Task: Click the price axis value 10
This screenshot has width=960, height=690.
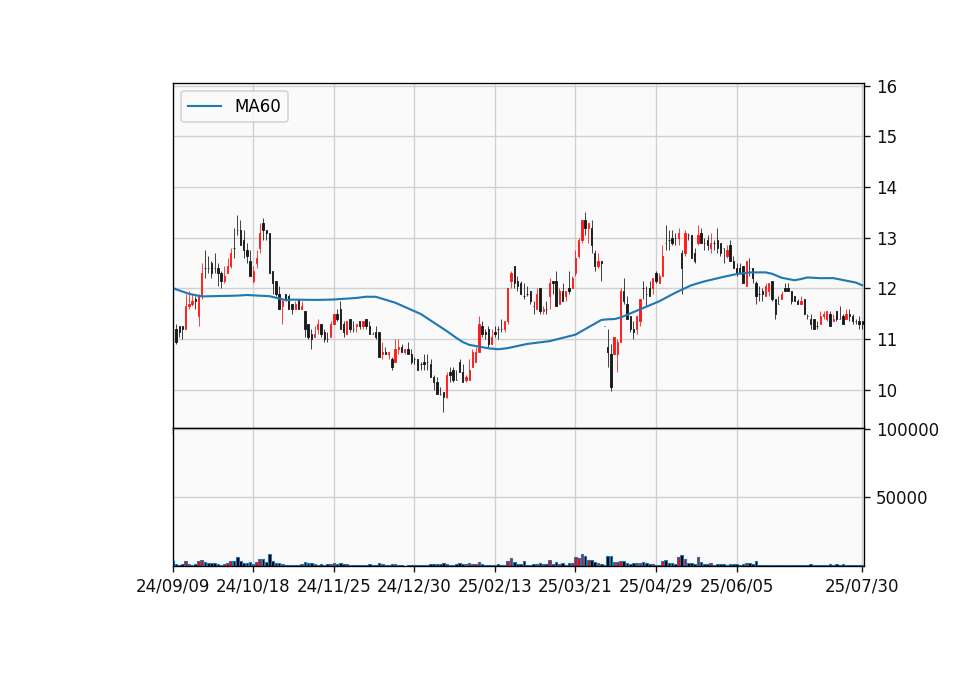Action: [x=887, y=391]
